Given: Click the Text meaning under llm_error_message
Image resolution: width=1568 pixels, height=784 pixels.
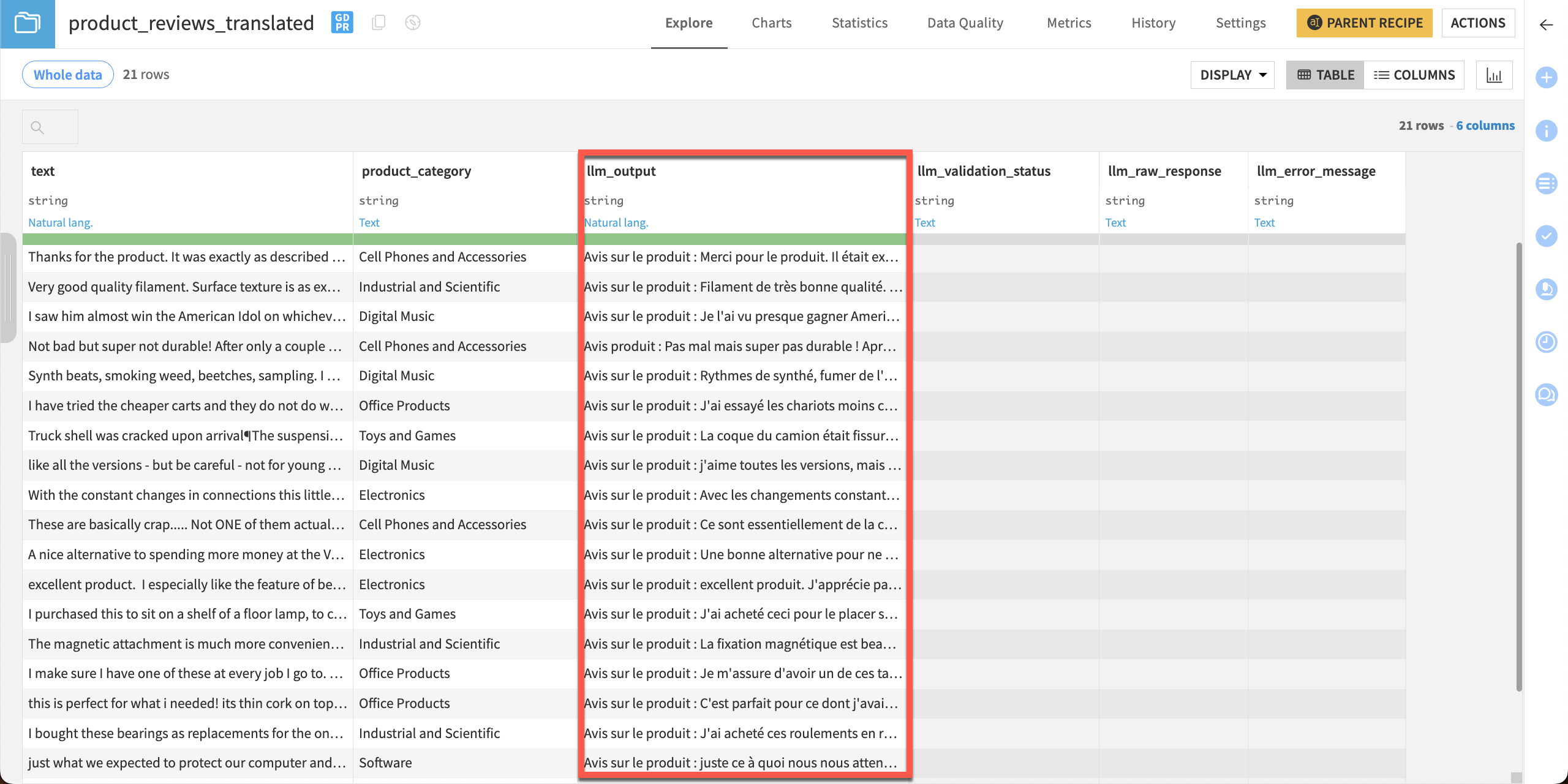Looking at the screenshot, I should click(x=1264, y=222).
